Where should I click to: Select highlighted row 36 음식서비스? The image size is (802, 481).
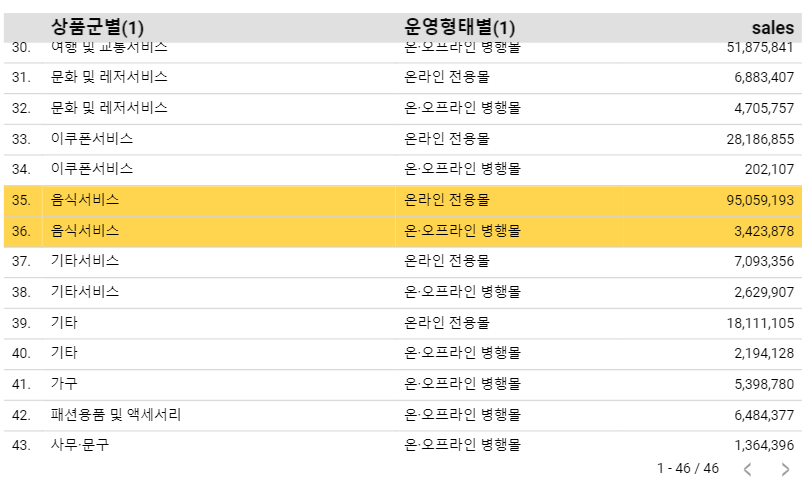point(403,231)
